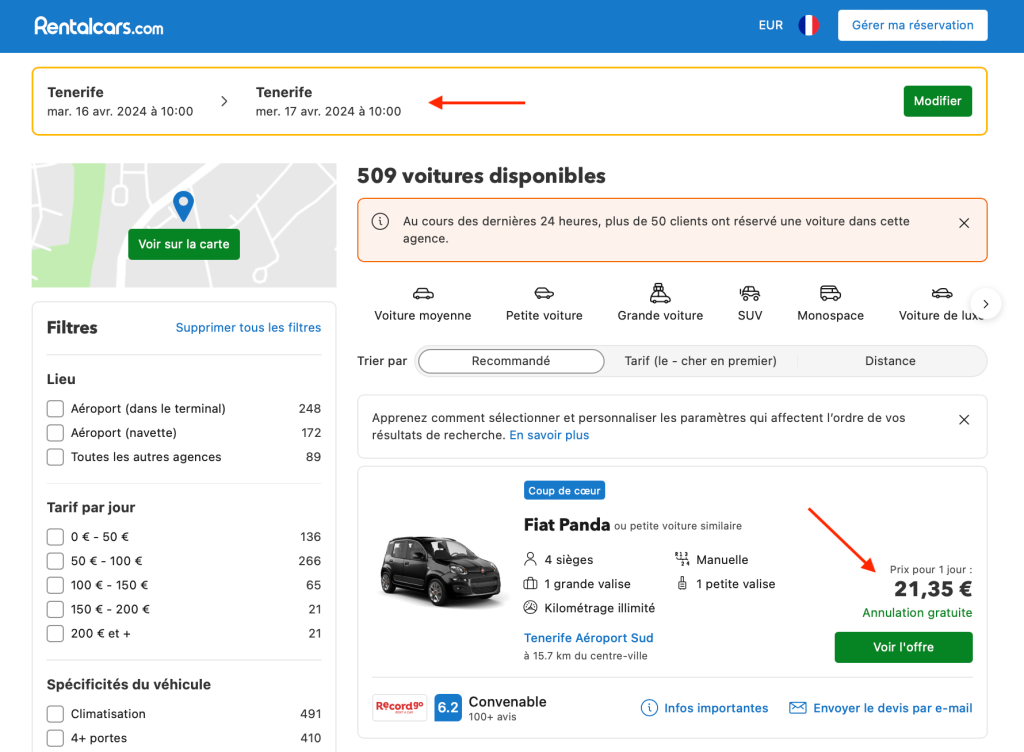Viewport: 1024px width, 752px height.
Task: Click the Fiat Panda car image
Action: tap(441, 571)
